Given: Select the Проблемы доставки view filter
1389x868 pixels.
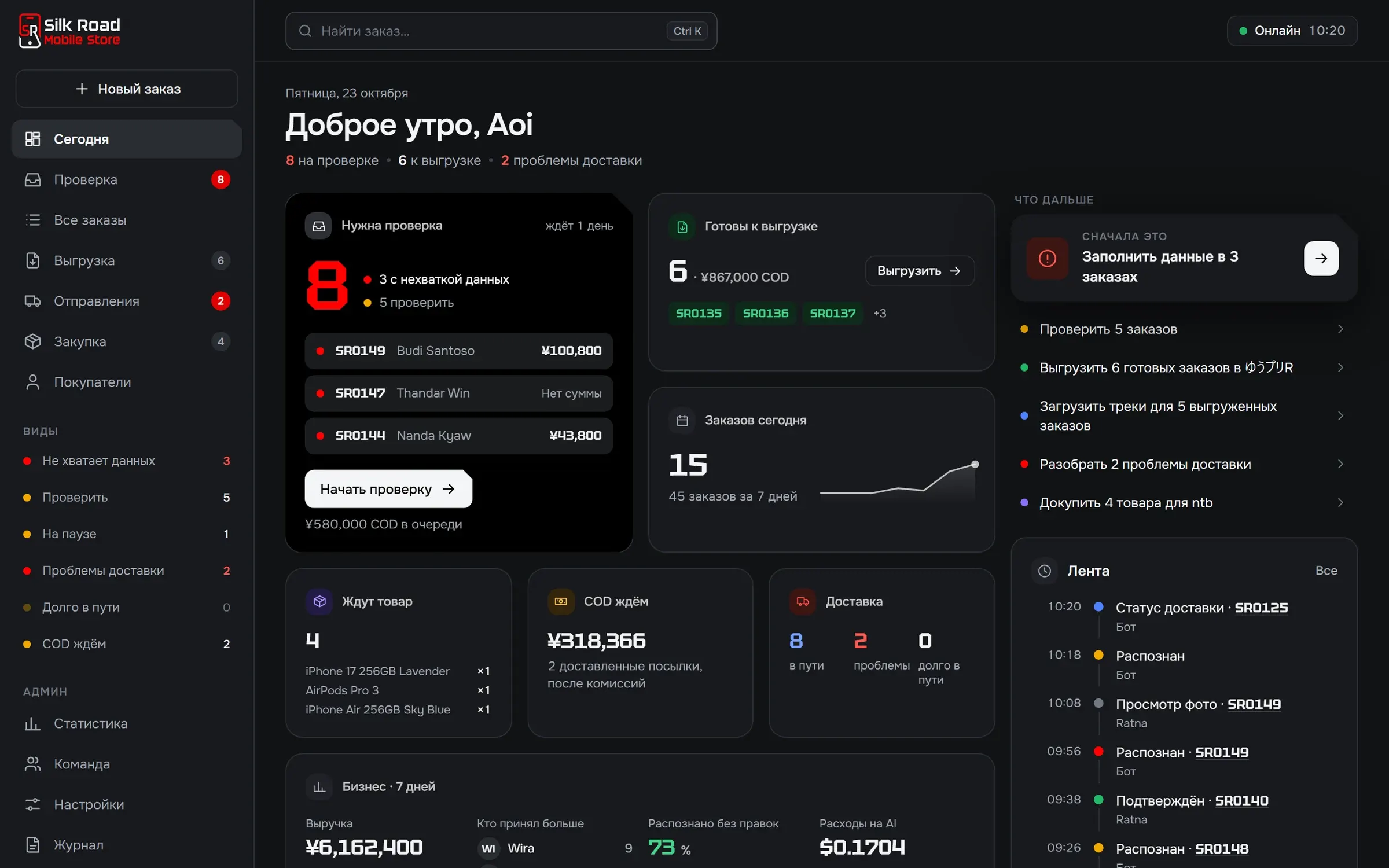Looking at the screenshot, I should (x=127, y=571).
